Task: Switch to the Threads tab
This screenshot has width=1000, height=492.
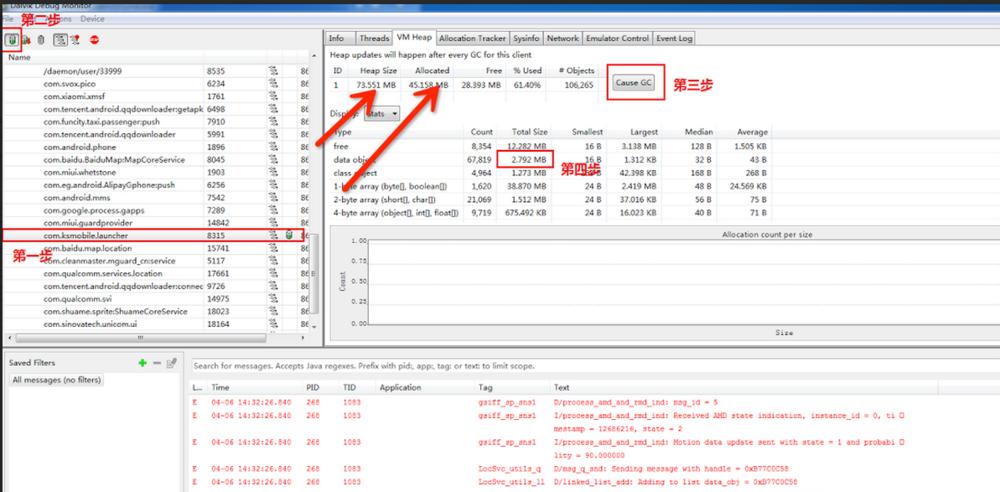Action: click(x=374, y=38)
